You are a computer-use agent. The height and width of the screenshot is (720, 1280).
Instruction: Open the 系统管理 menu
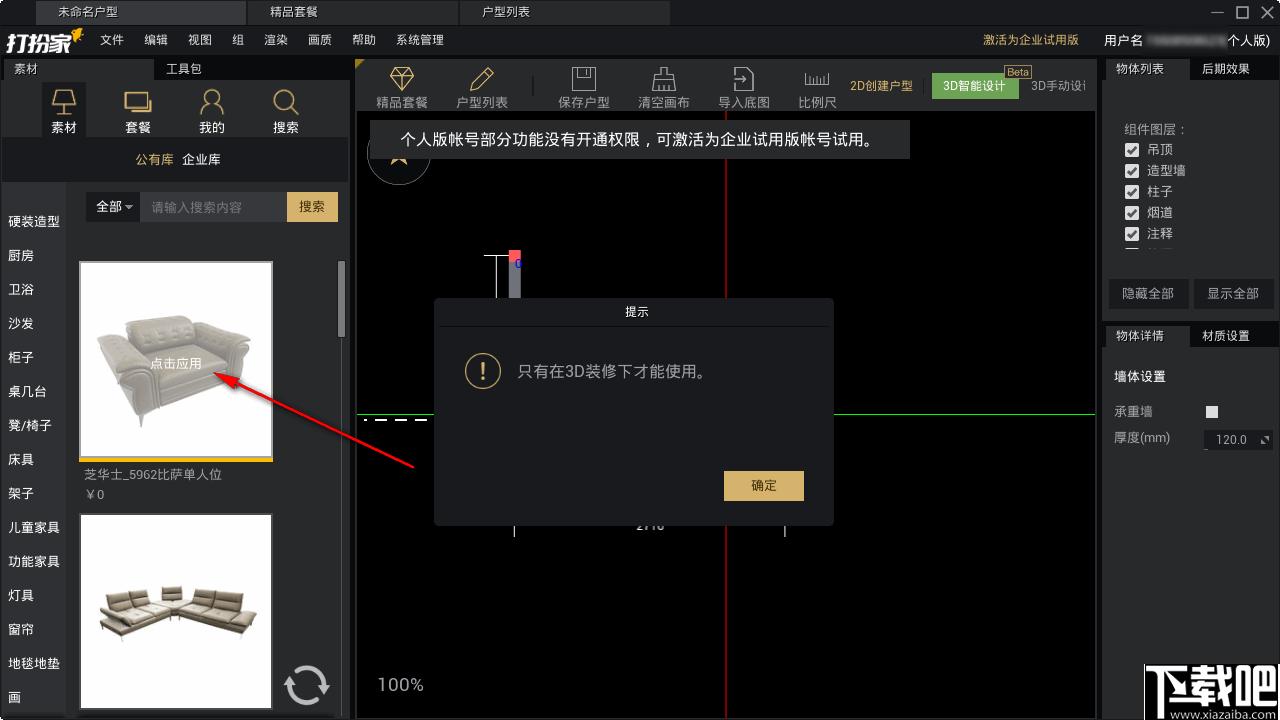click(x=420, y=40)
